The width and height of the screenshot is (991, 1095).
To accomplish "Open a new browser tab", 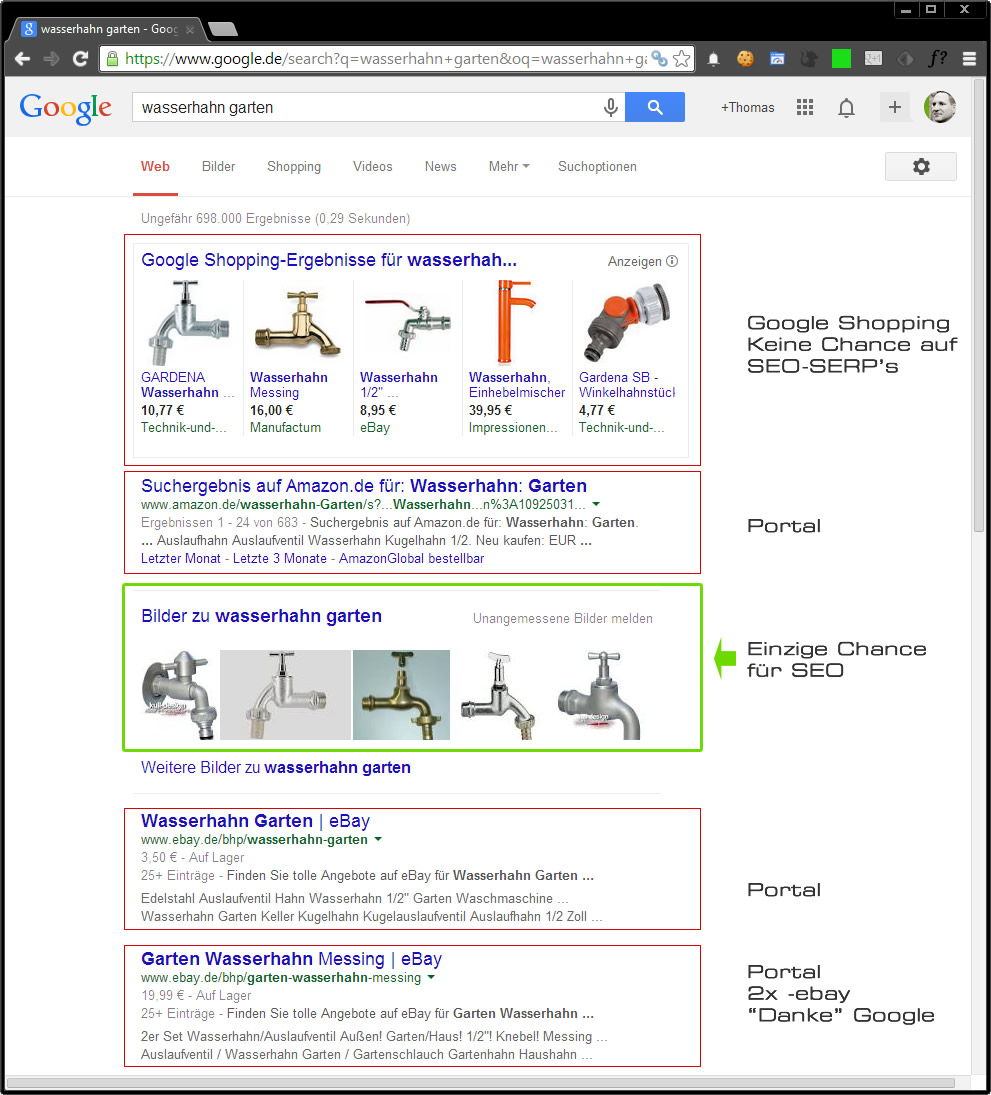I will pos(223,29).
